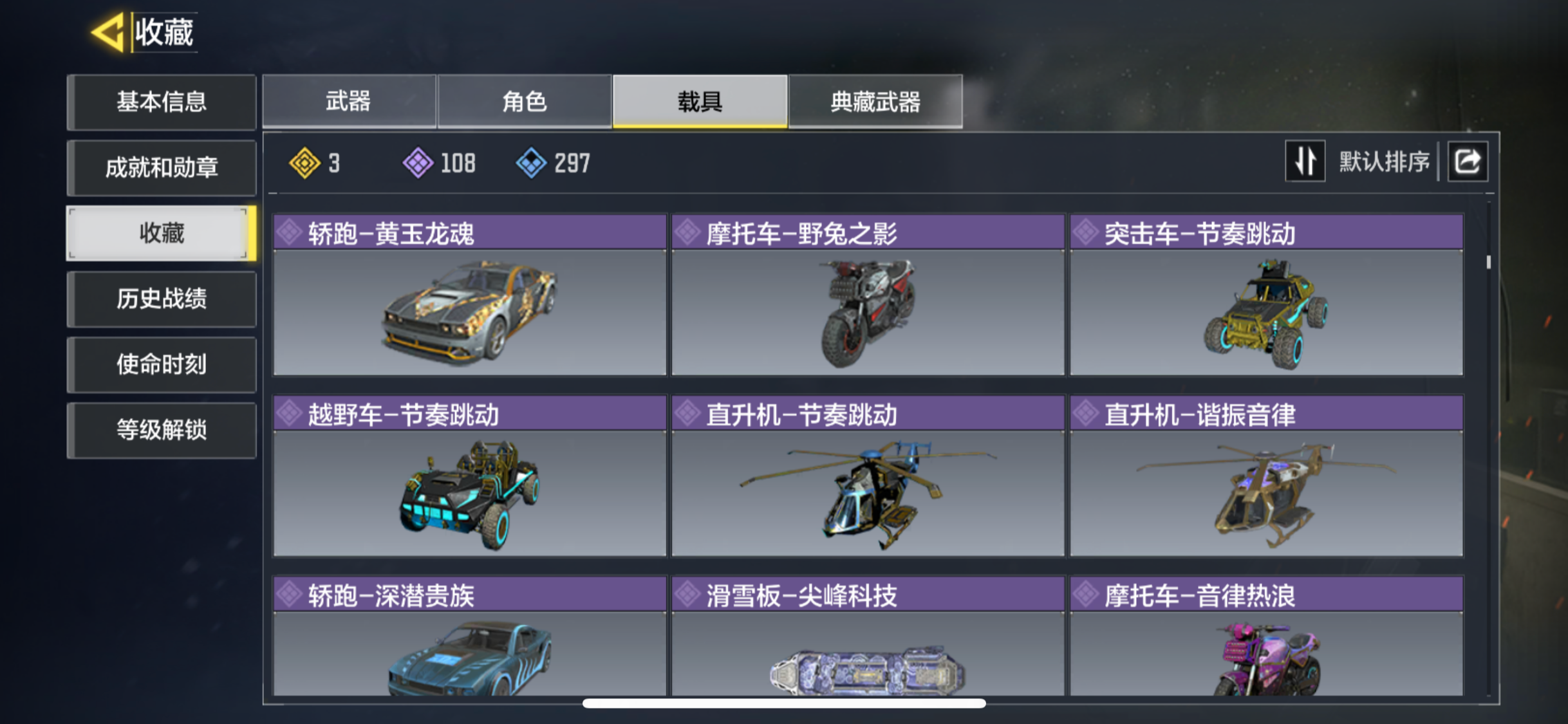Open 等级解锁 in the sidebar
Viewport: 1568px width, 724px height.
click(x=162, y=430)
